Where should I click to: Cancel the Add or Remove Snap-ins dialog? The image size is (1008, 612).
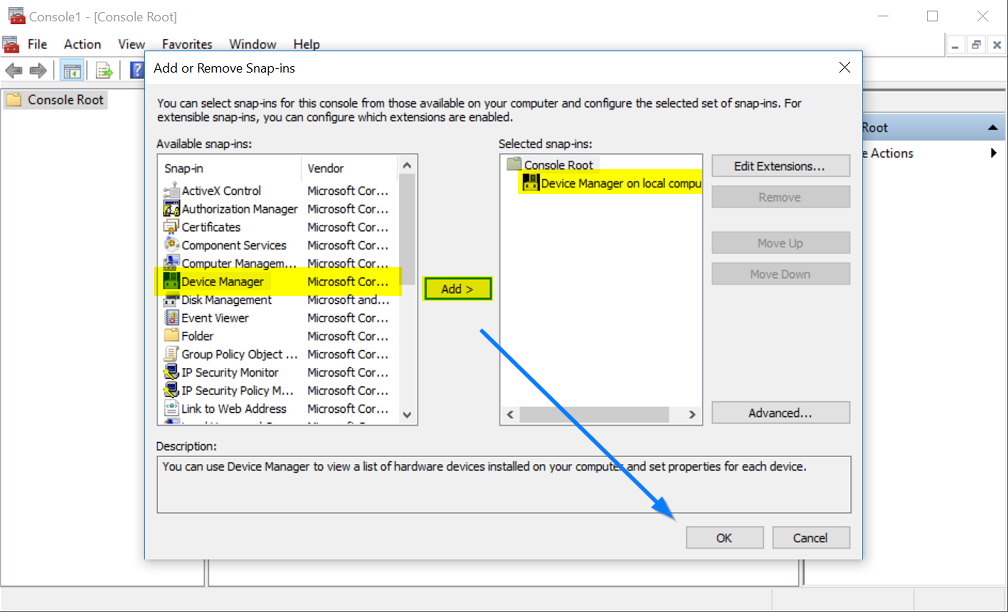(x=811, y=537)
